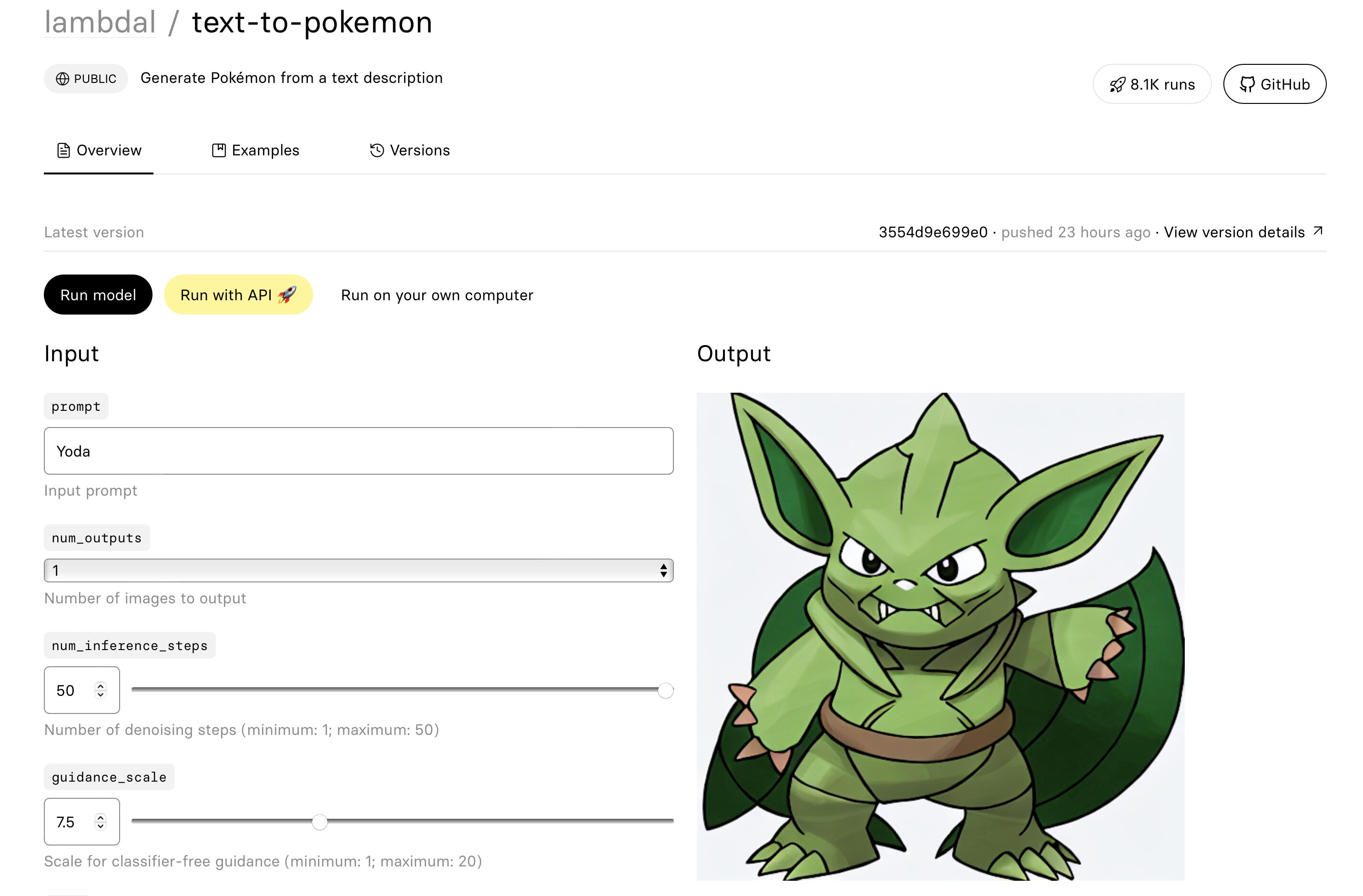Image resolution: width=1363 pixels, height=896 pixels.
Task: Open the num_outputs dropdown
Action: [358, 570]
